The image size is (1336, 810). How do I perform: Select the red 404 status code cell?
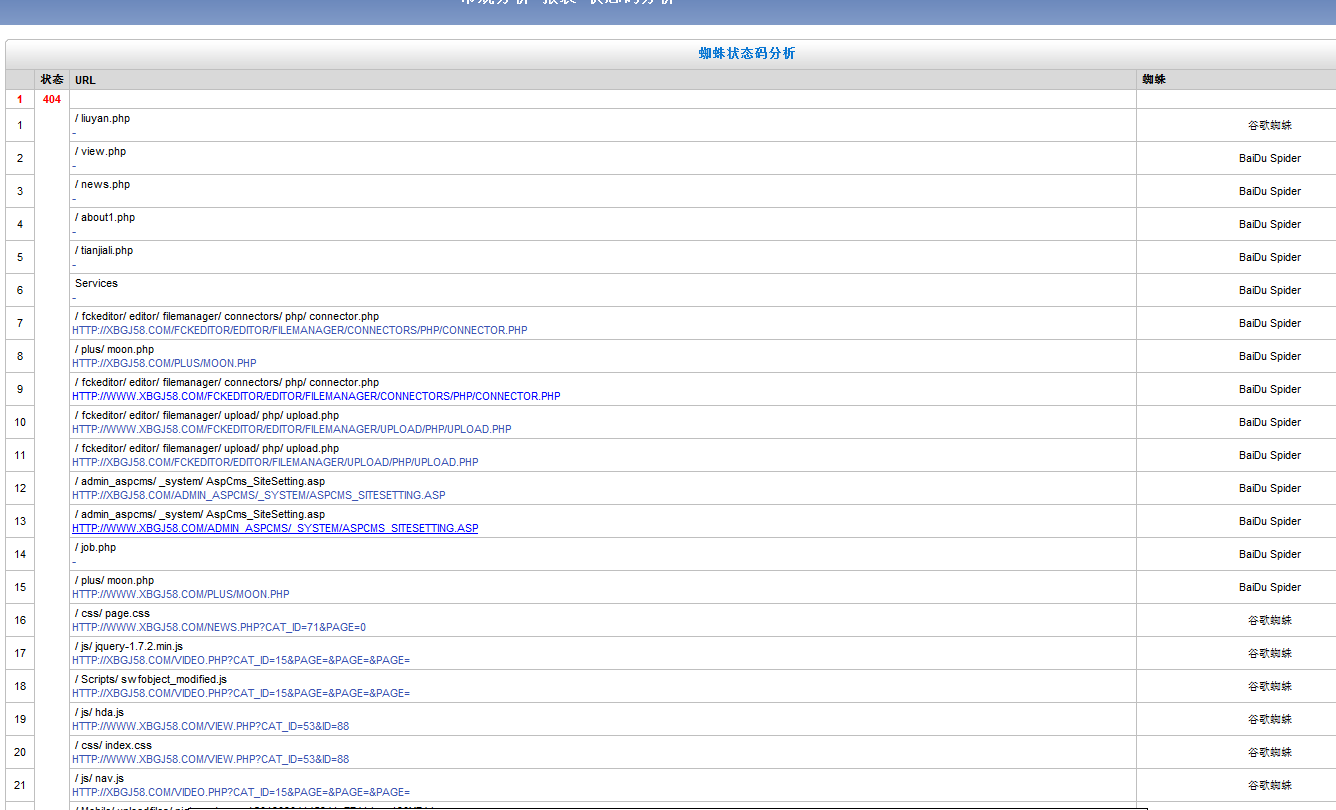(x=52, y=100)
